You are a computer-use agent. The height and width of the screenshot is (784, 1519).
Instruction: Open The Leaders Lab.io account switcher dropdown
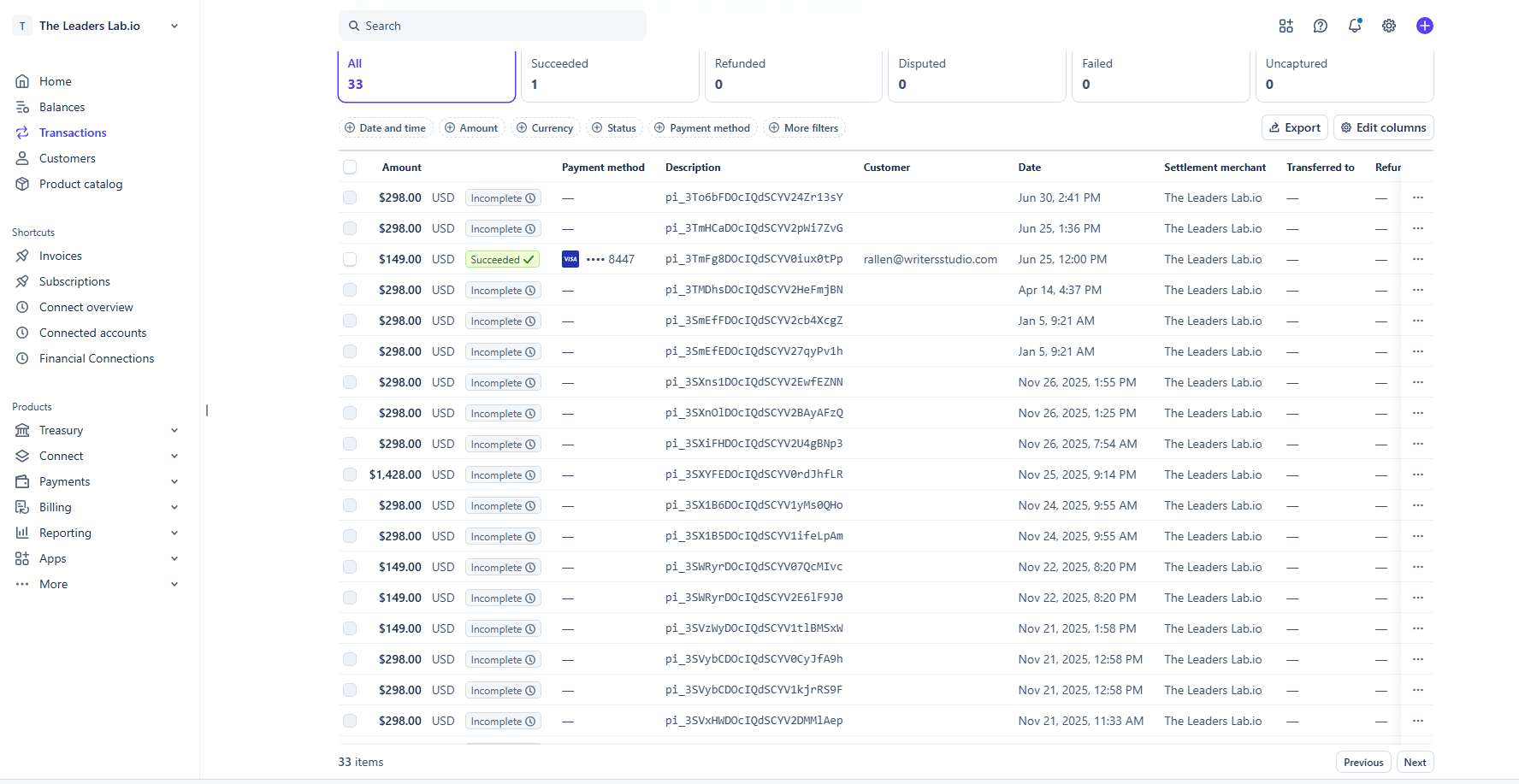[97, 26]
